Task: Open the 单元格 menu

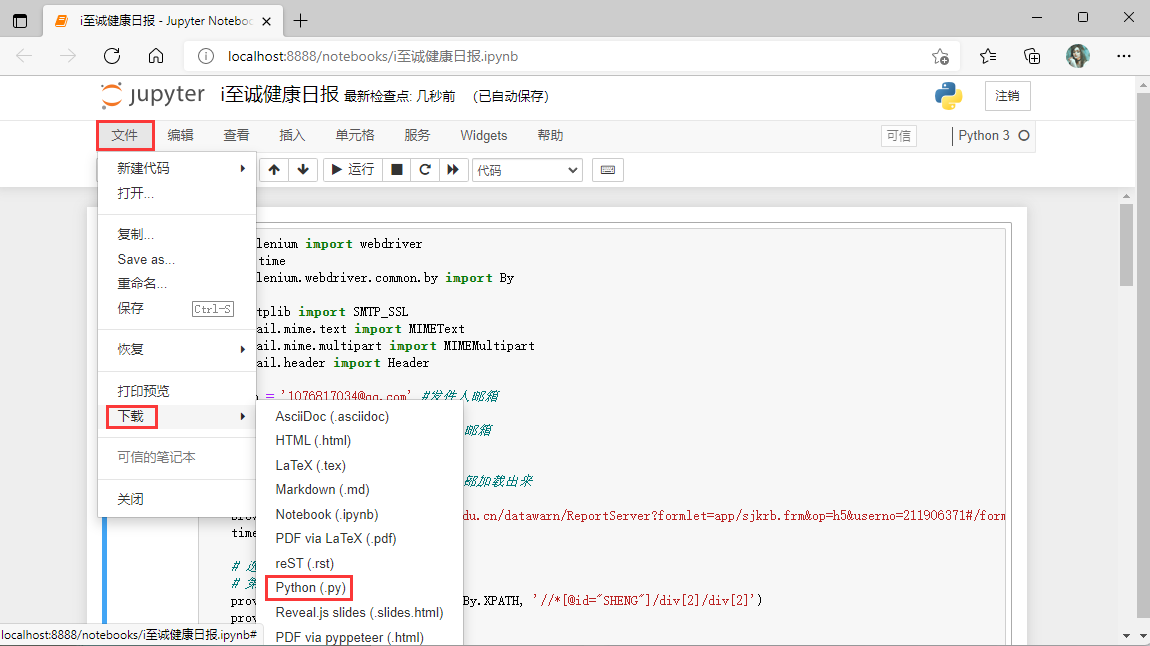Action: pyautogui.click(x=355, y=136)
